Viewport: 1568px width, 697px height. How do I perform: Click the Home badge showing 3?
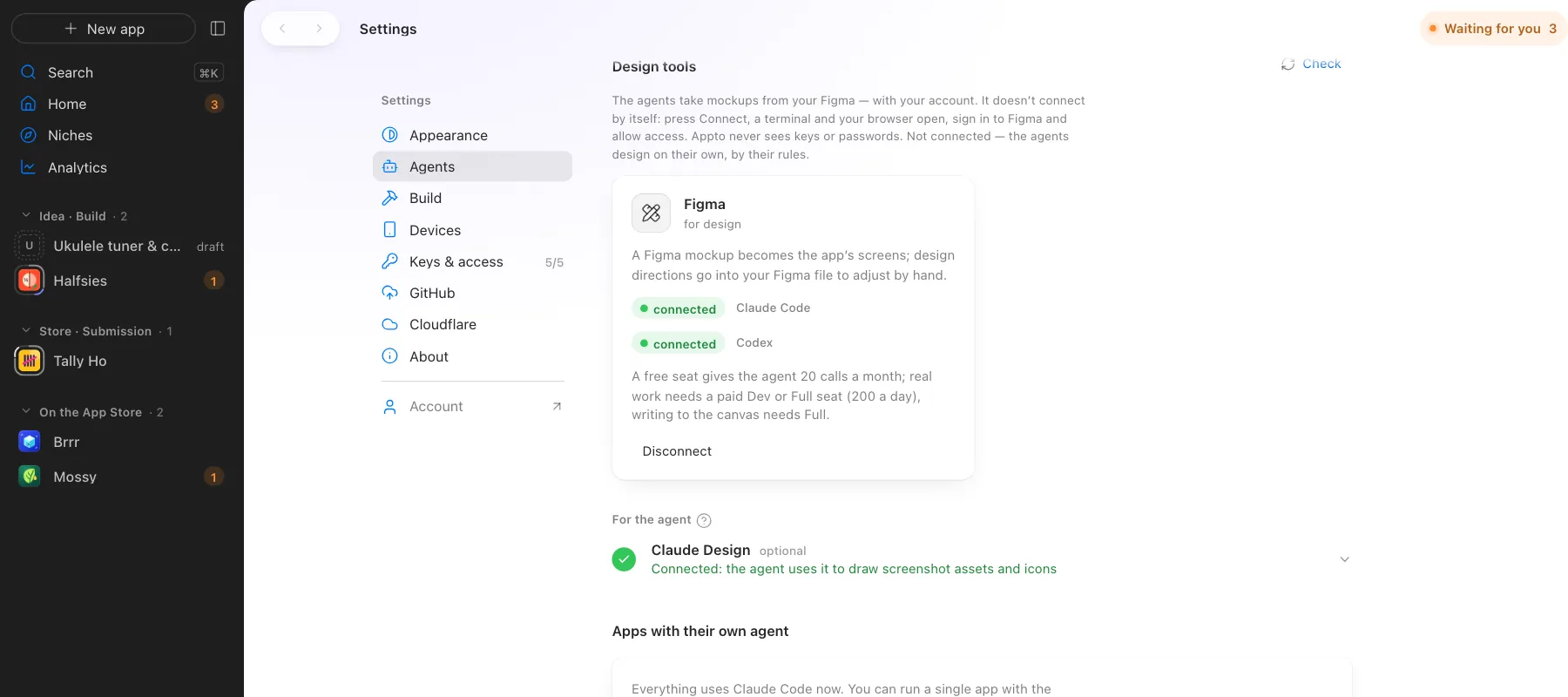214,105
